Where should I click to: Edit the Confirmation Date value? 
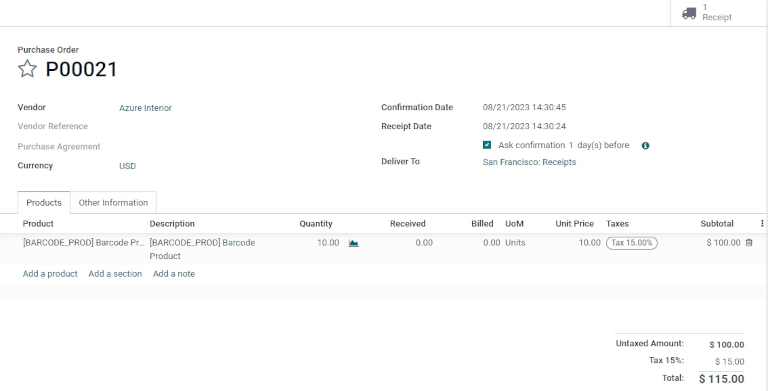pos(524,107)
